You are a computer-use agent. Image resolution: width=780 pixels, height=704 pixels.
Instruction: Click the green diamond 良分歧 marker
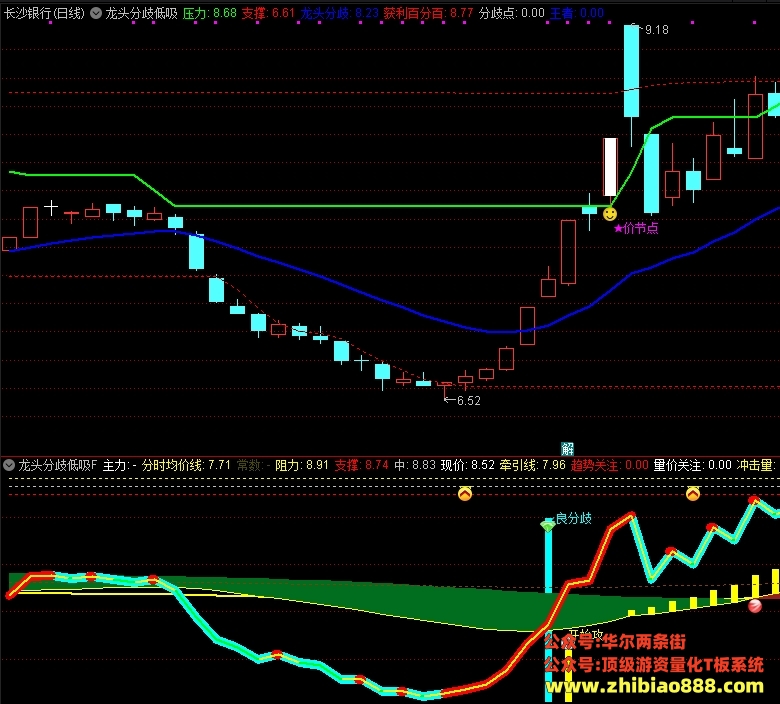[x=548, y=525]
